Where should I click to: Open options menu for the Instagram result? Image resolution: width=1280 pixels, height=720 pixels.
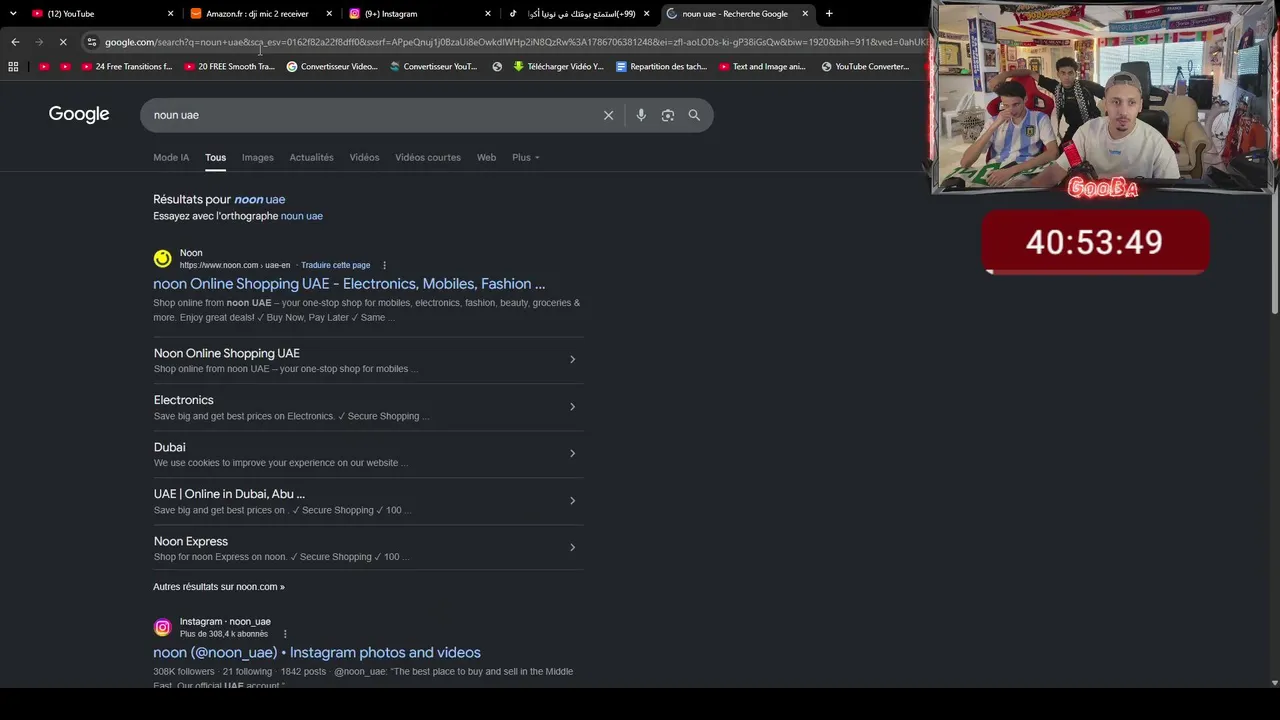[x=285, y=634]
